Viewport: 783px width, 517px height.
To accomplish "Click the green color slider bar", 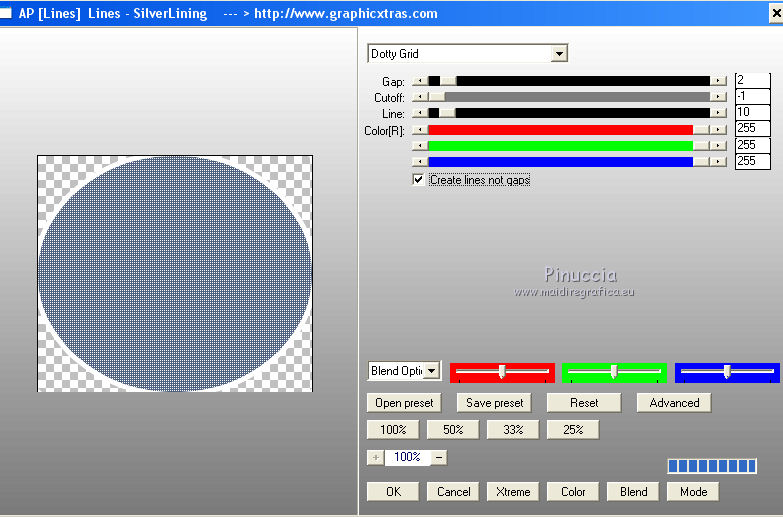I will tap(569, 146).
